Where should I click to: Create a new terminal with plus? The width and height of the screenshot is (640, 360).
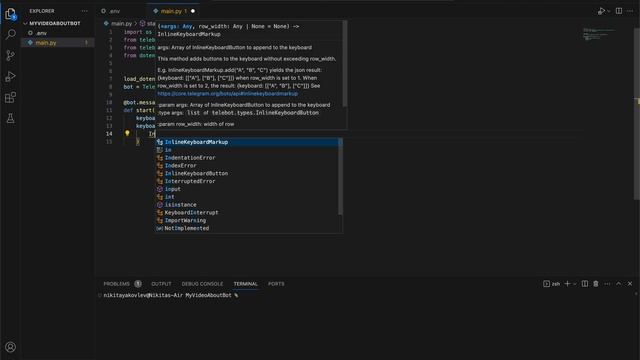click(x=567, y=284)
